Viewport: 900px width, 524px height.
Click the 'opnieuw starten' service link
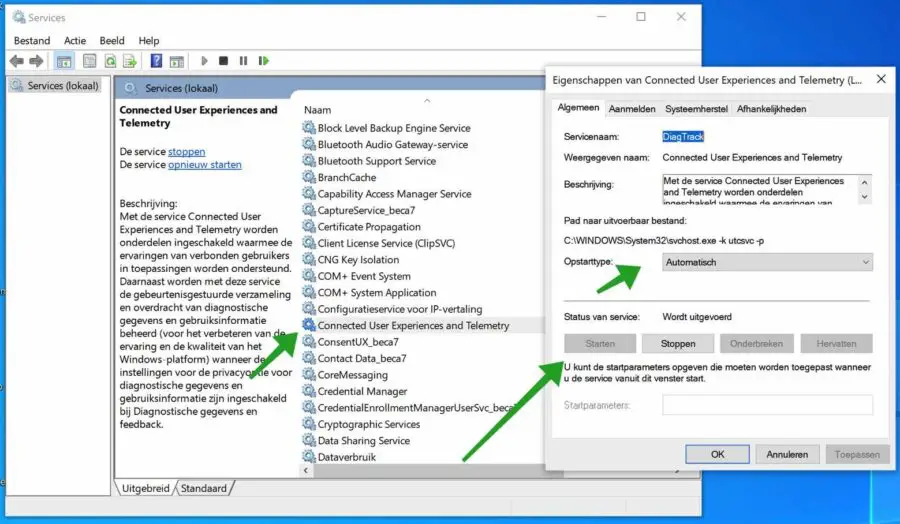coord(204,165)
